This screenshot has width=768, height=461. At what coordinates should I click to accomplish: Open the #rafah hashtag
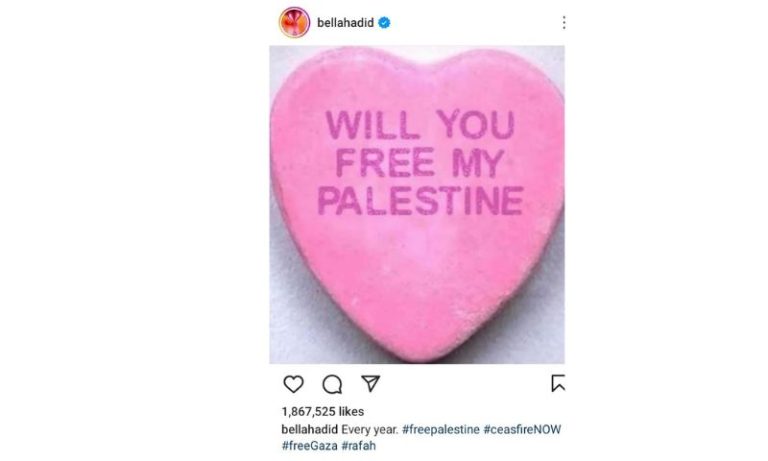tap(359, 446)
